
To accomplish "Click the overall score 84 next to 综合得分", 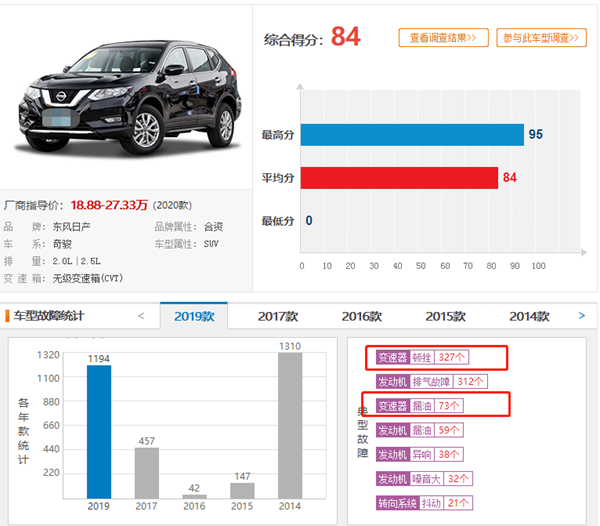I will coord(346,36).
